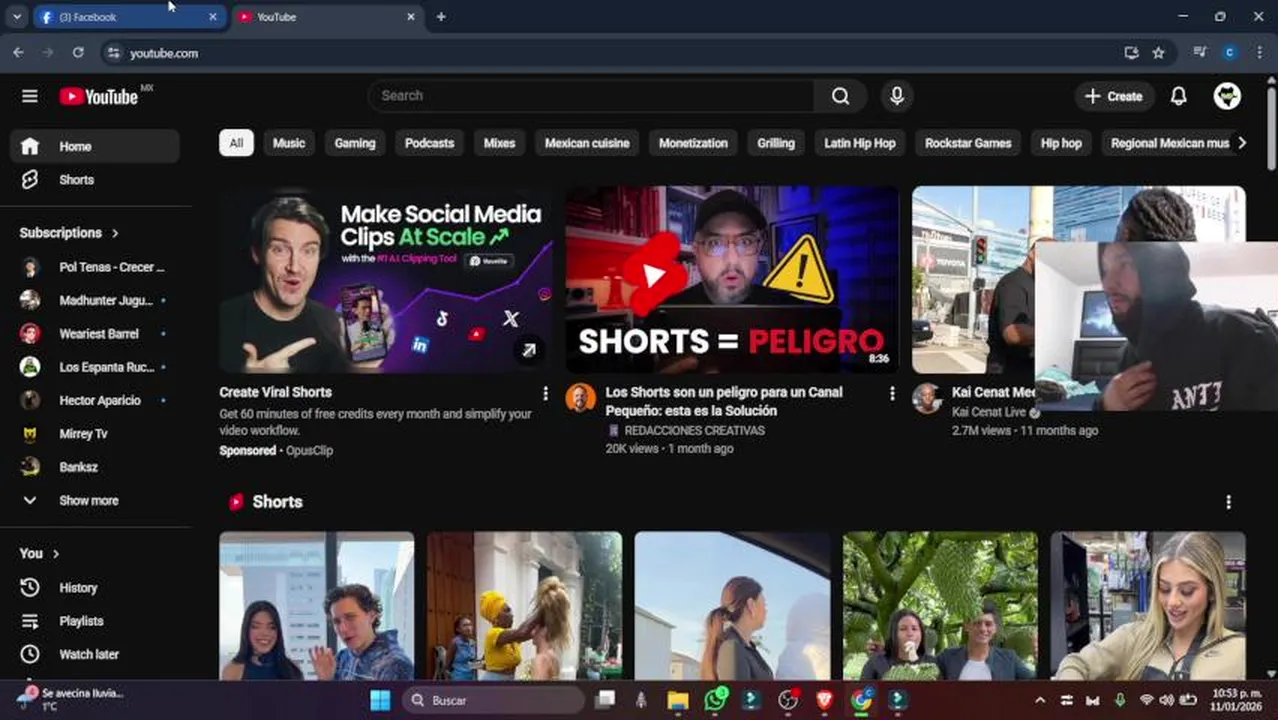Click the install/cast screen icon in address bar
The width and height of the screenshot is (1278, 720).
(1131, 53)
